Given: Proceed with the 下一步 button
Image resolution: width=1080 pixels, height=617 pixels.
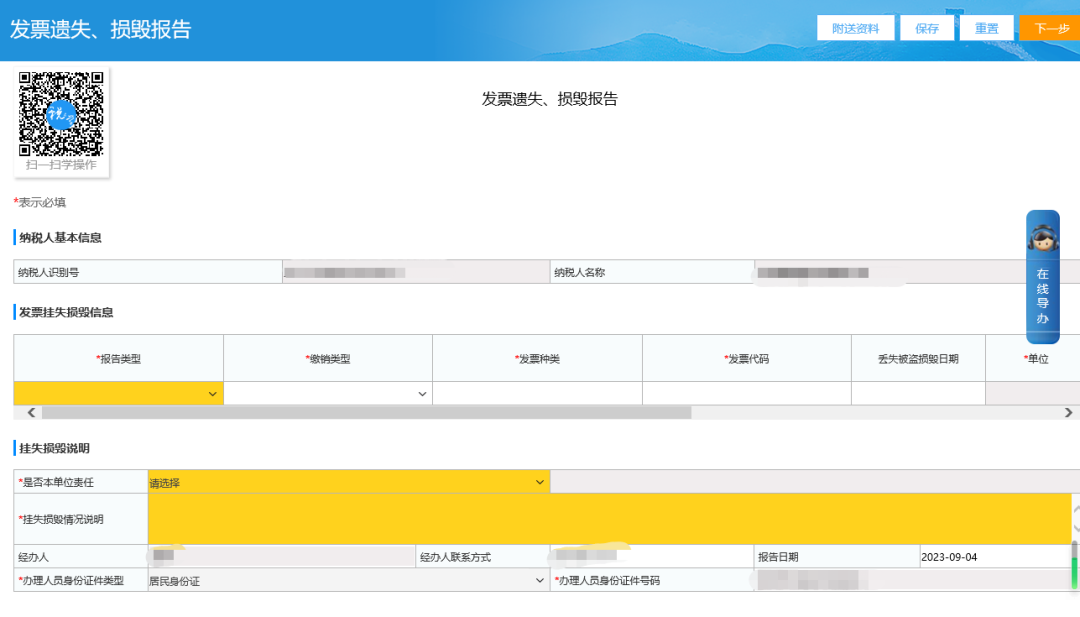Looking at the screenshot, I should tap(1050, 28).
